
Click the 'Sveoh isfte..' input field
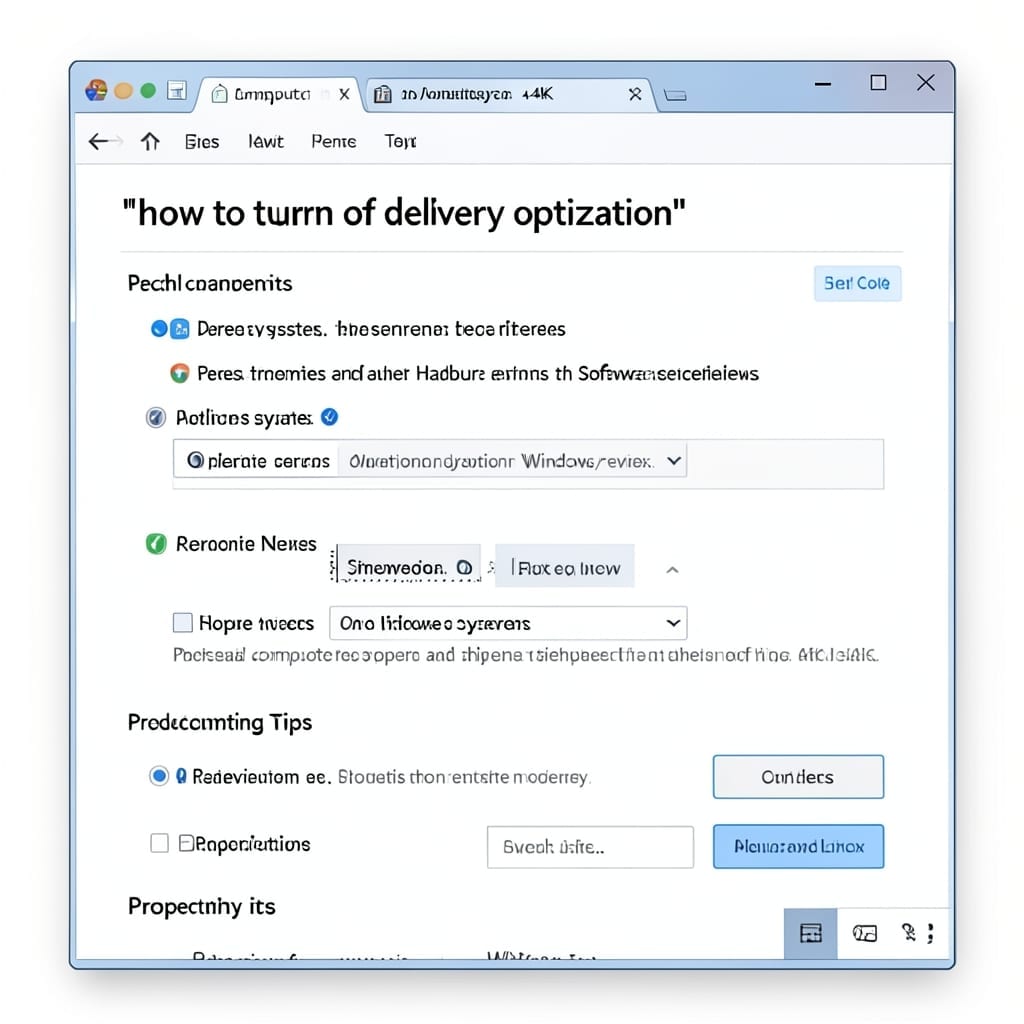click(x=590, y=847)
